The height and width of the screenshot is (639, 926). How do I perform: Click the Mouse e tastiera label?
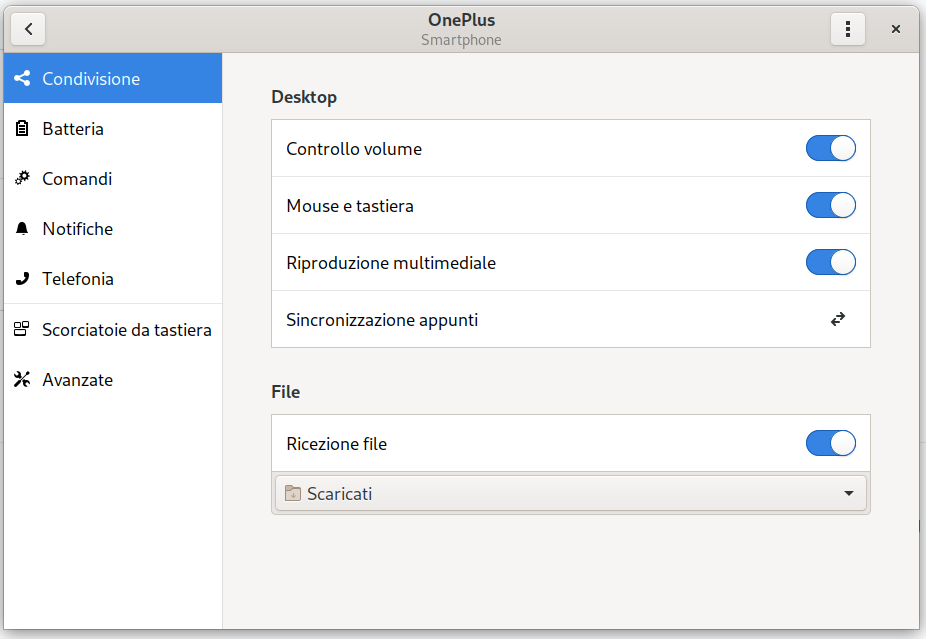point(350,206)
